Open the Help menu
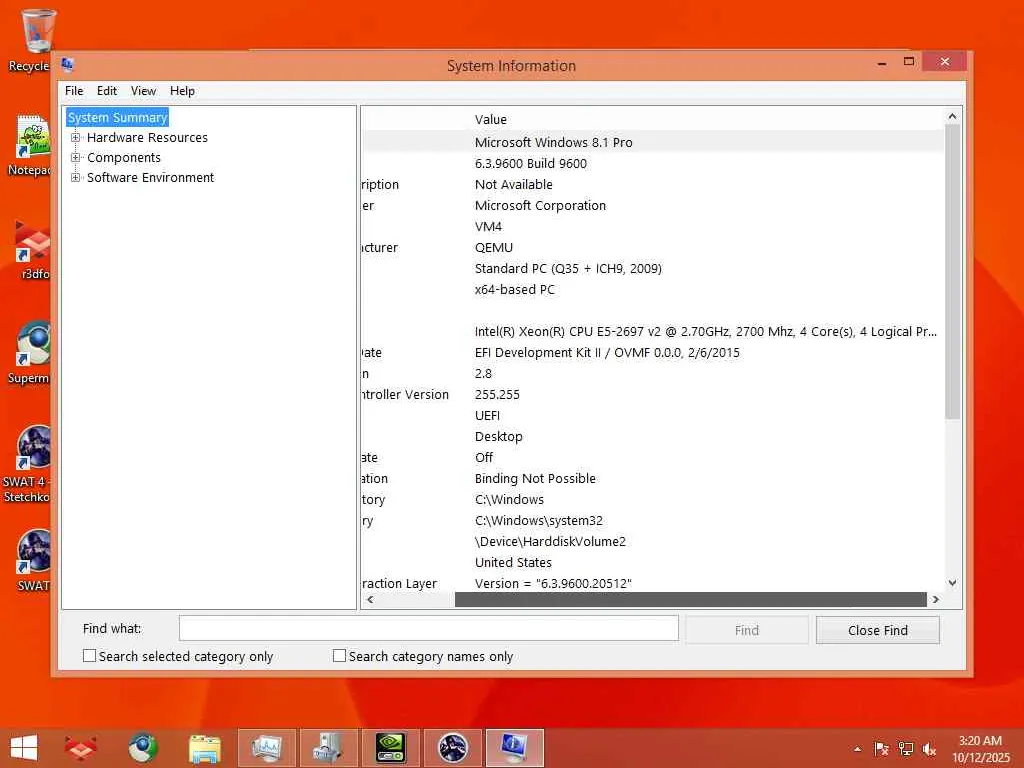Viewport: 1024px width, 768px height. tap(182, 91)
